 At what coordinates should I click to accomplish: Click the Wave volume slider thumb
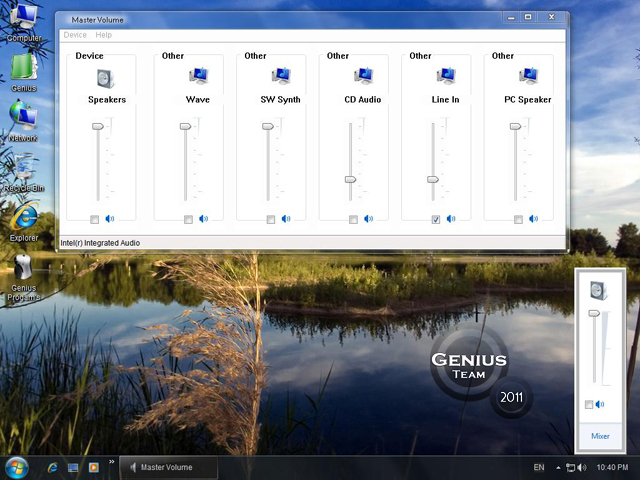coord(185,127)
